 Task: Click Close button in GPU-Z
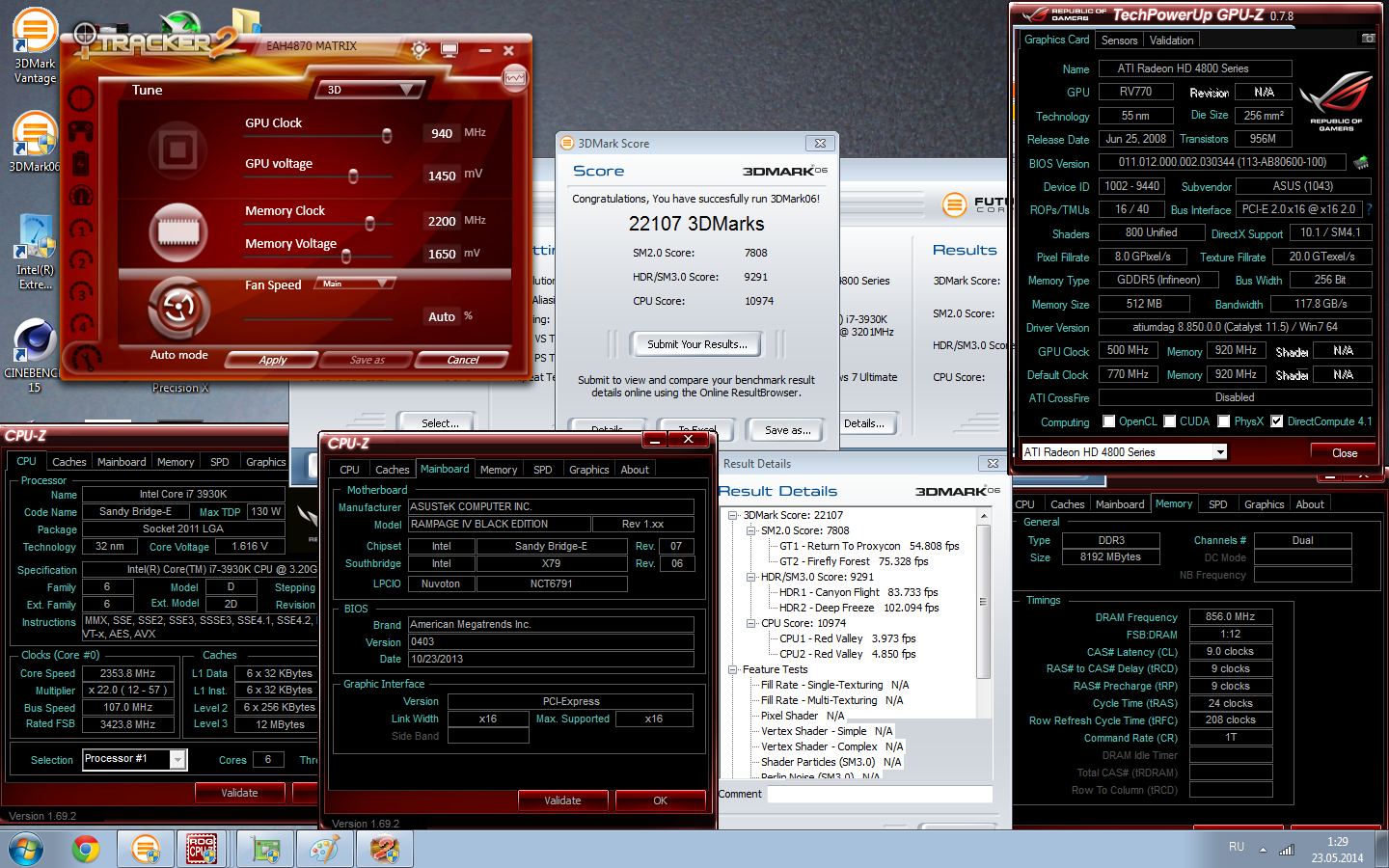point(1344,453)
